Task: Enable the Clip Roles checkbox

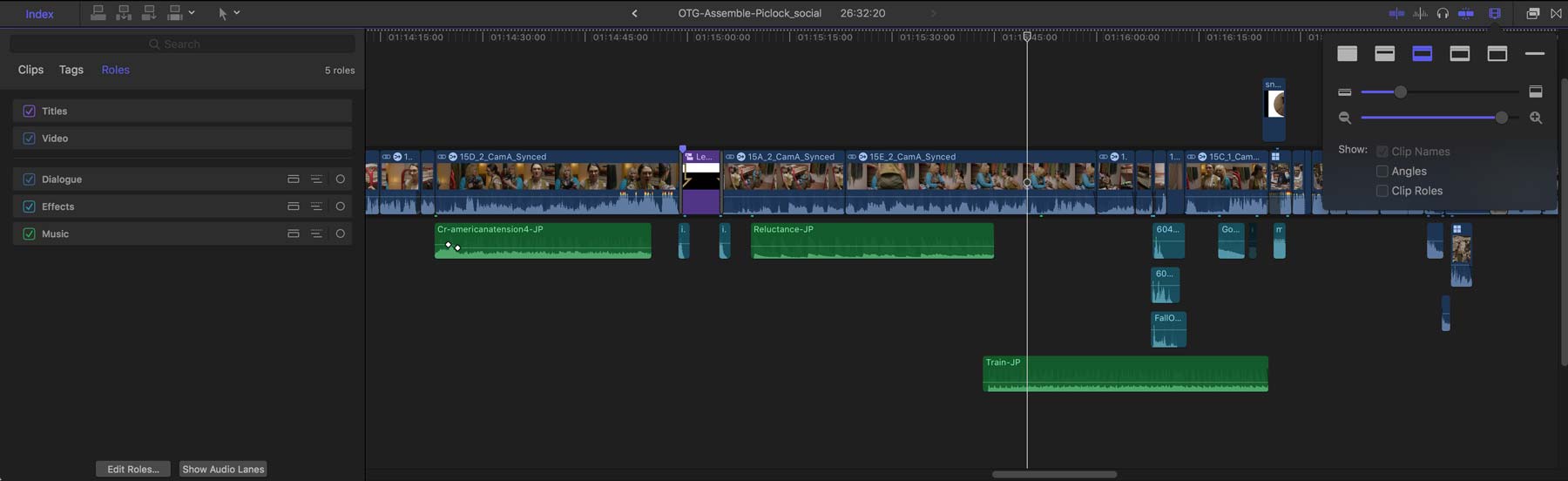Action: 1382,191
